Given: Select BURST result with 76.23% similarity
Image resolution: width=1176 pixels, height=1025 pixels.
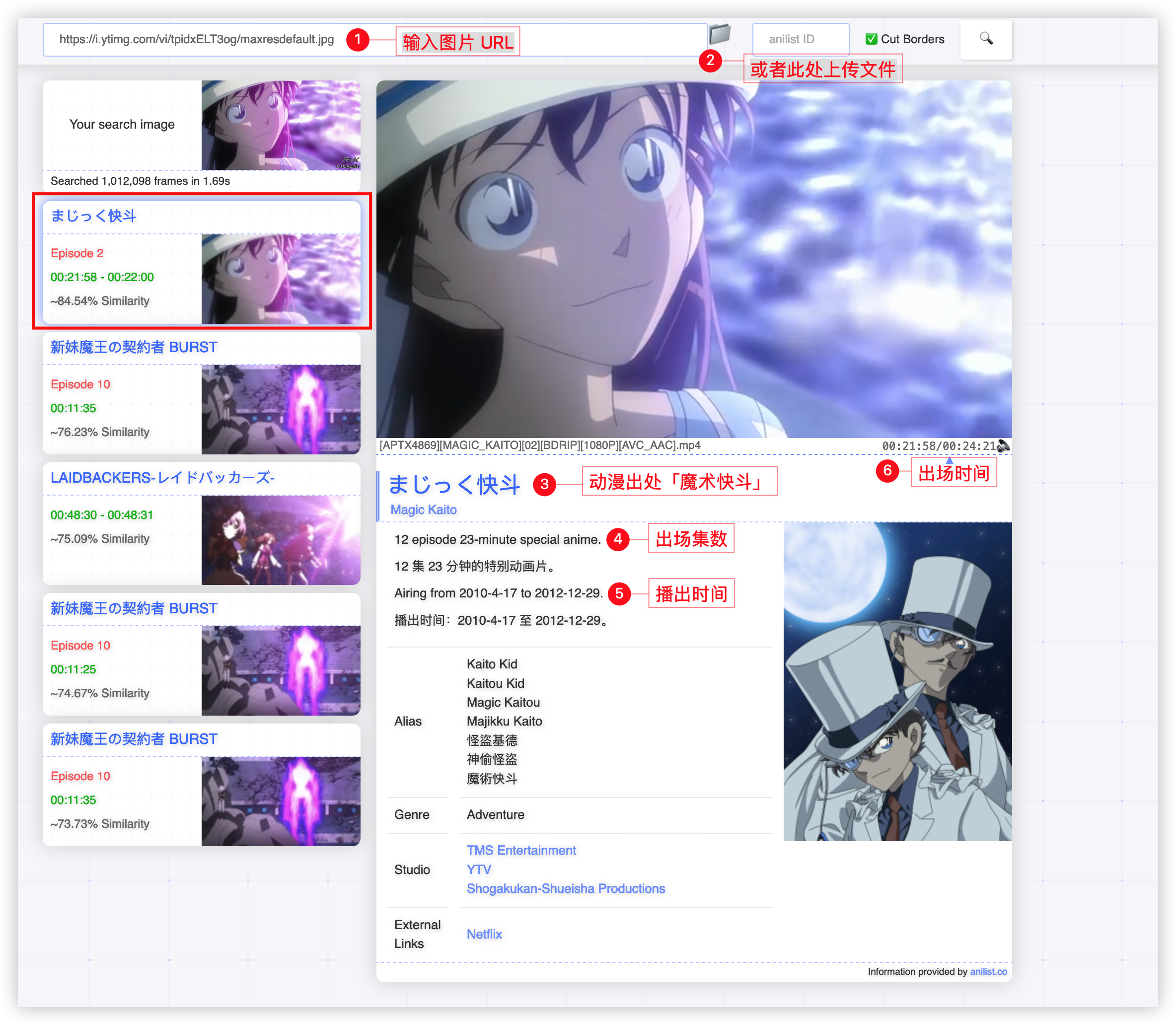Looking at the screenshot, I should point(201,393).
